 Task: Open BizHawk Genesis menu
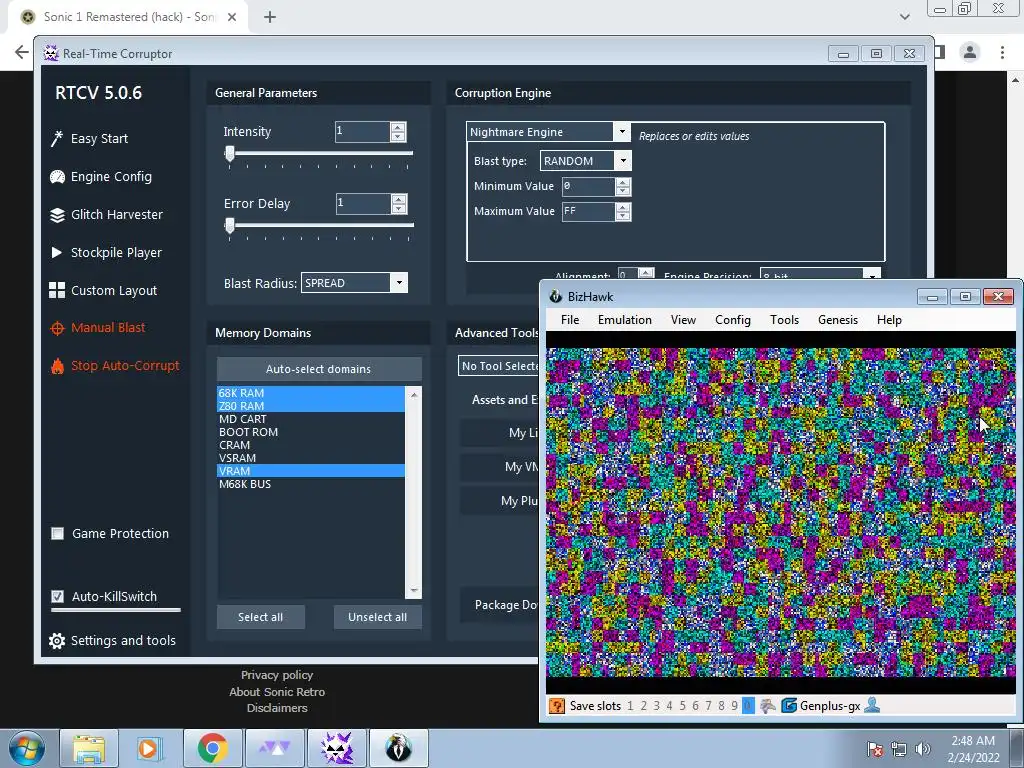pyautogui.click(x=838, y=320)
